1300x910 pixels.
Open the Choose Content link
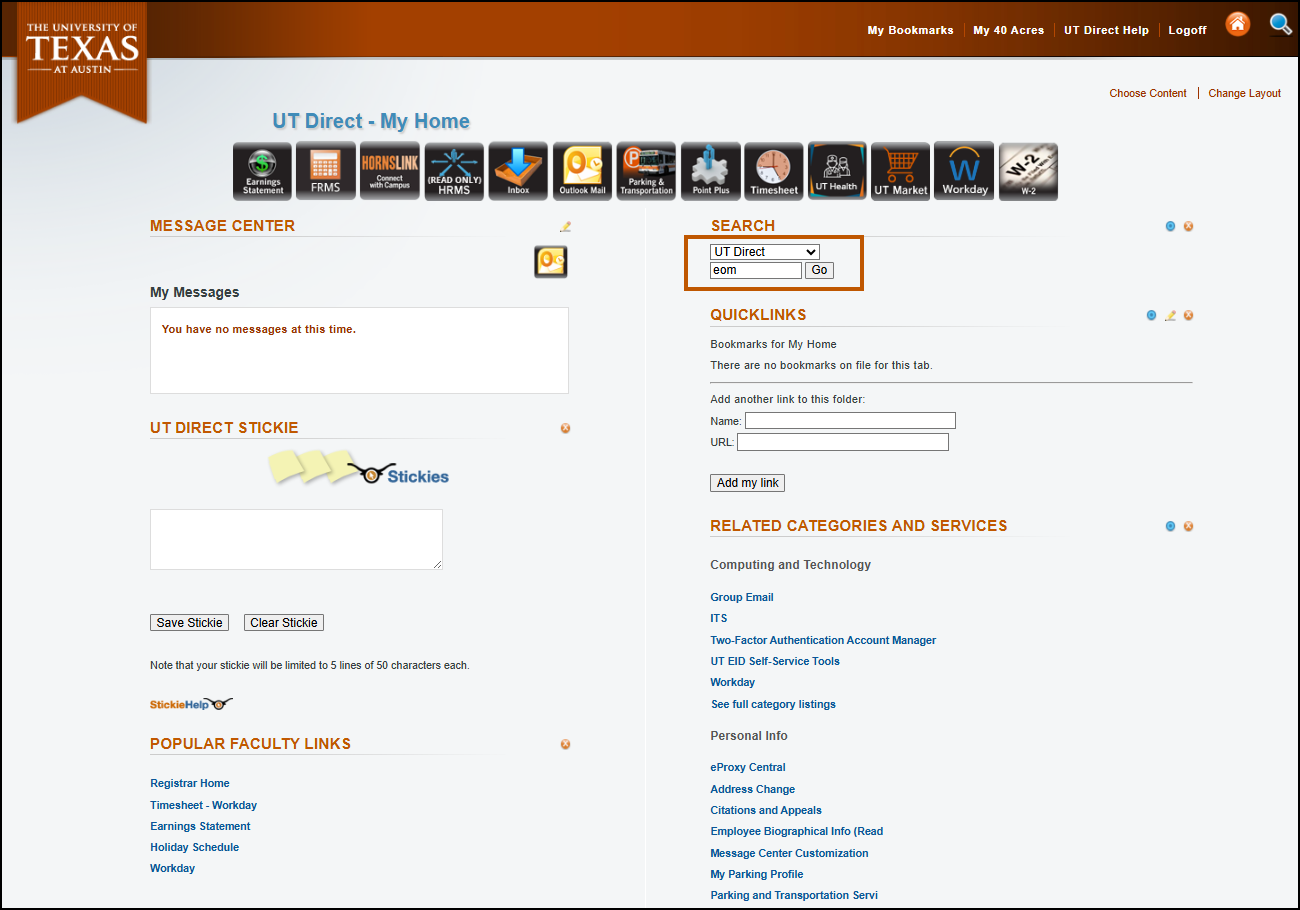point(1148,93)
